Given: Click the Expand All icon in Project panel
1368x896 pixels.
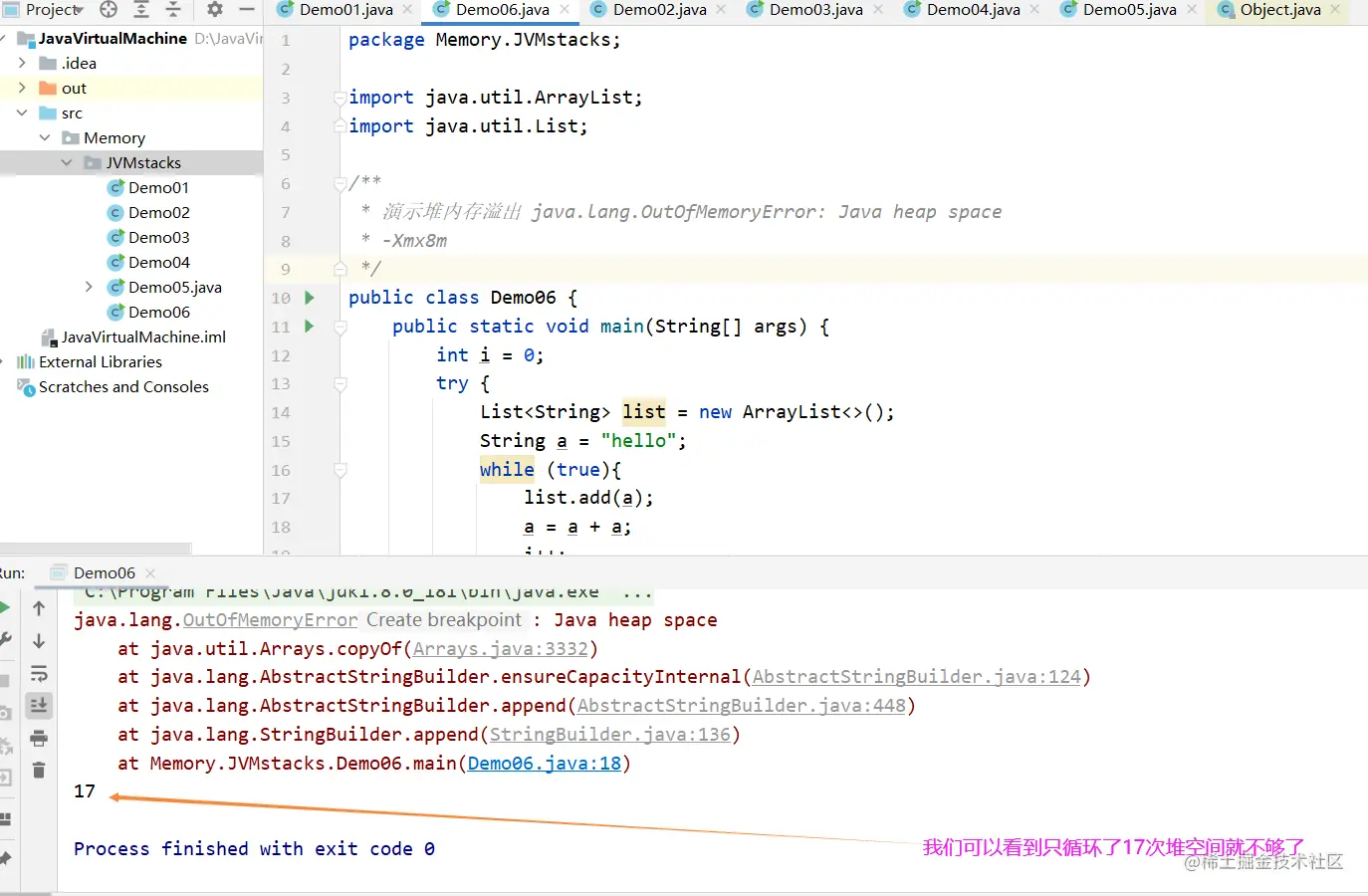Looking at the screenshot, I should pos(141,9).
